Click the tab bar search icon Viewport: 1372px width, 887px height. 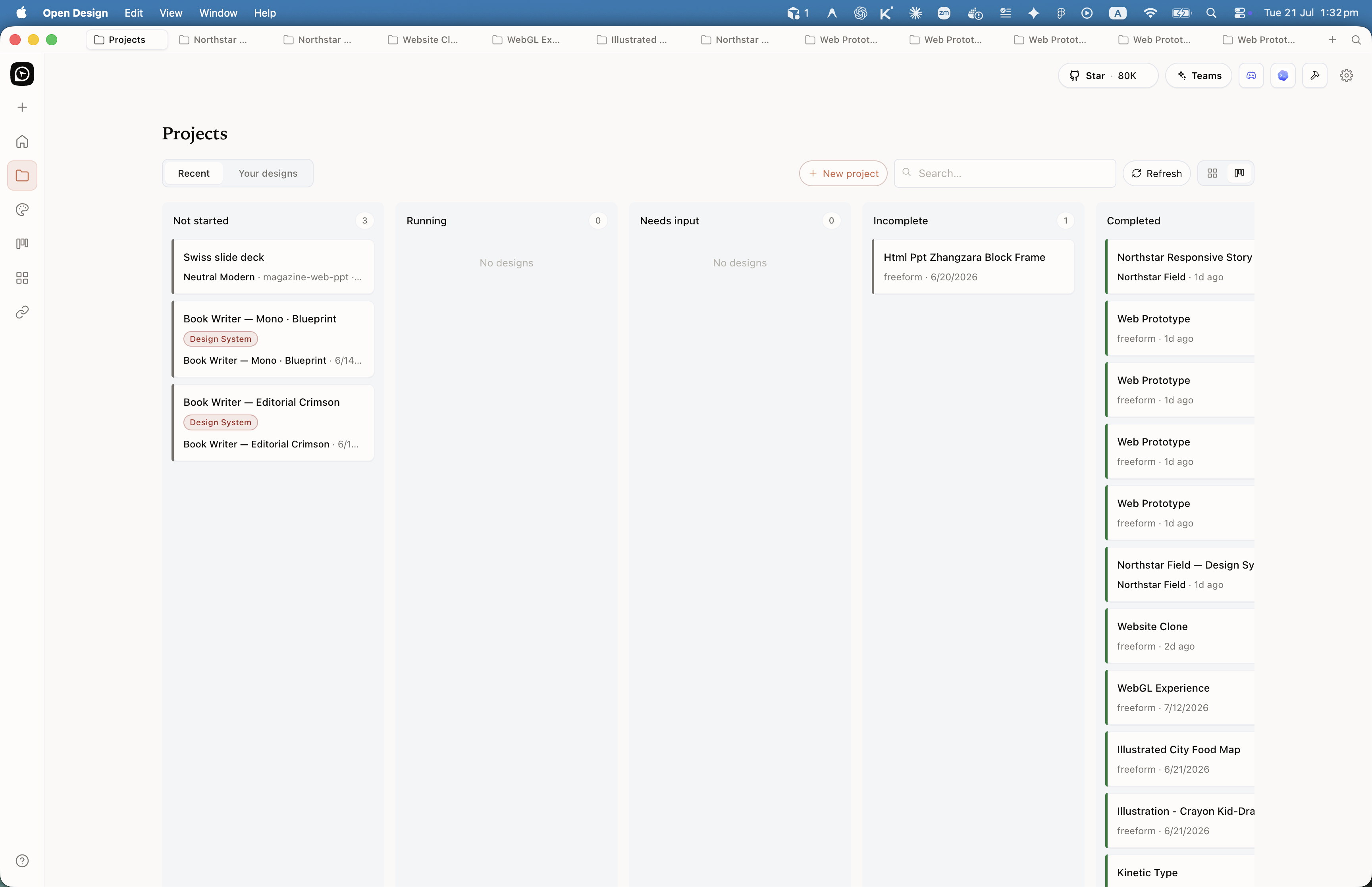(1356, 40)
